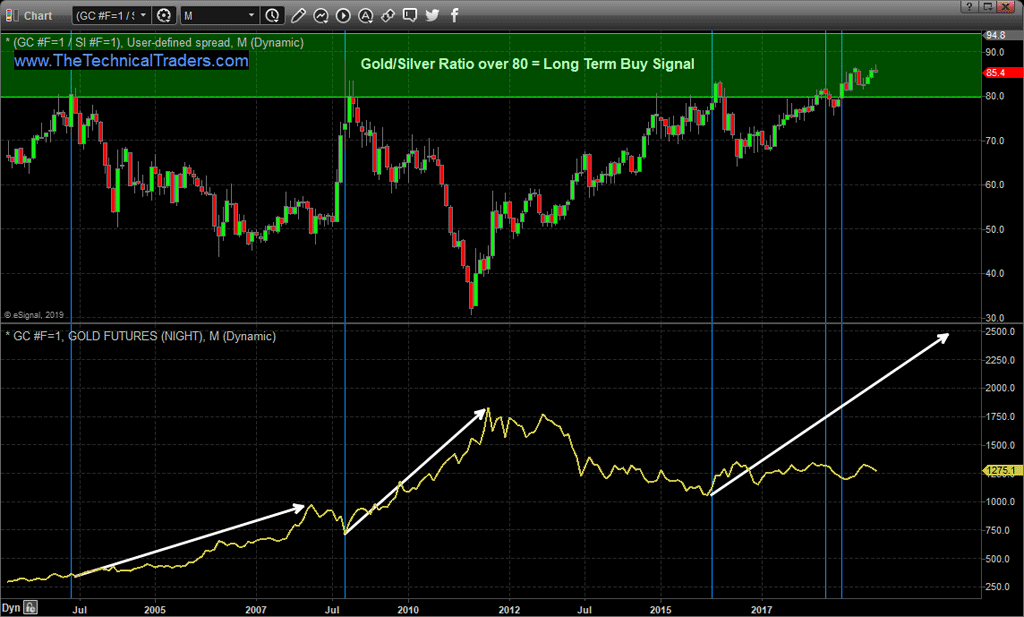Click the time template clock icon
The height and width of the screenshot is (617, 1024).
tap(273, 15)
